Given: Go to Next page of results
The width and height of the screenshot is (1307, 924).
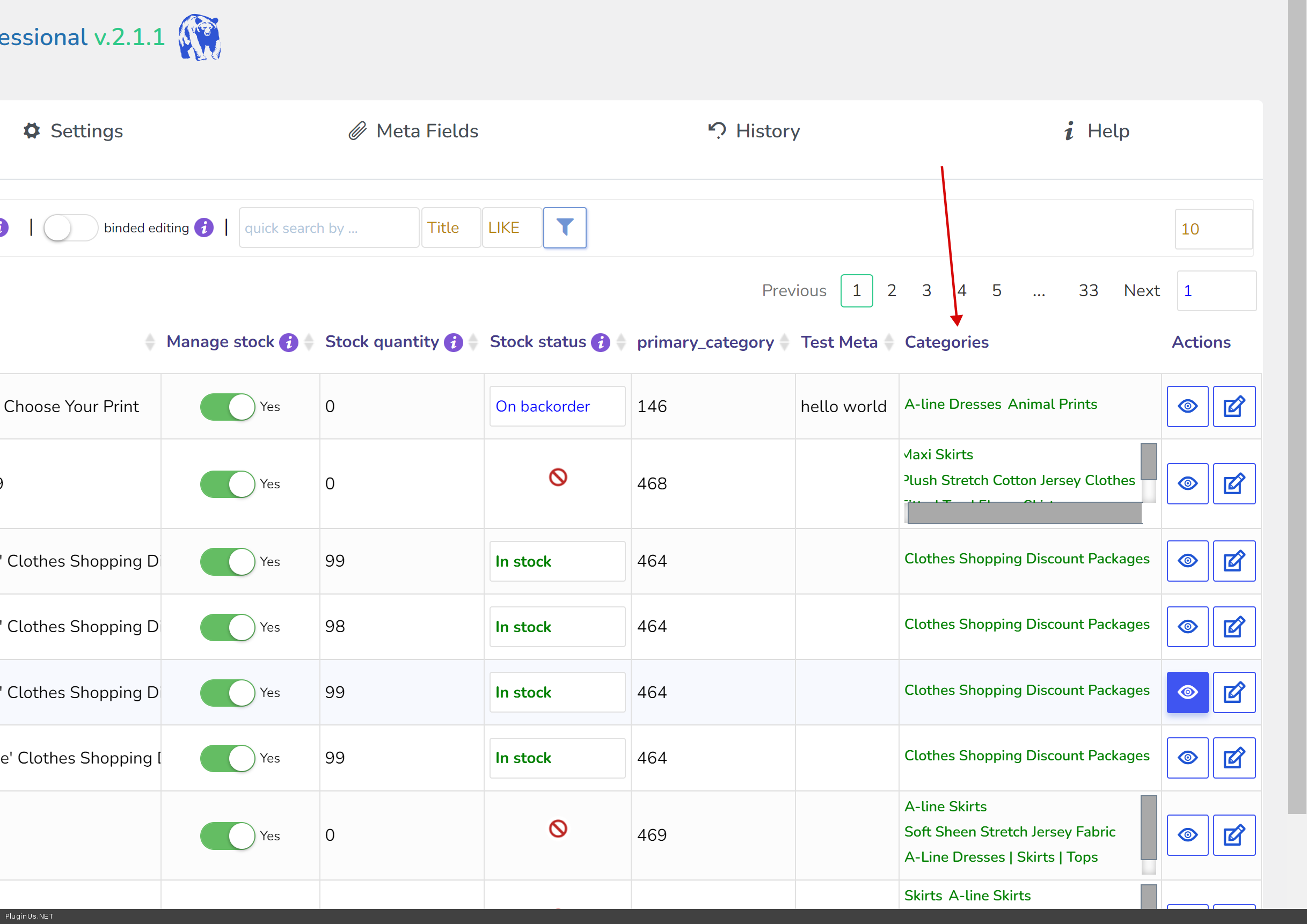Looking at the screenshot, I should [x=1141, y=291].
